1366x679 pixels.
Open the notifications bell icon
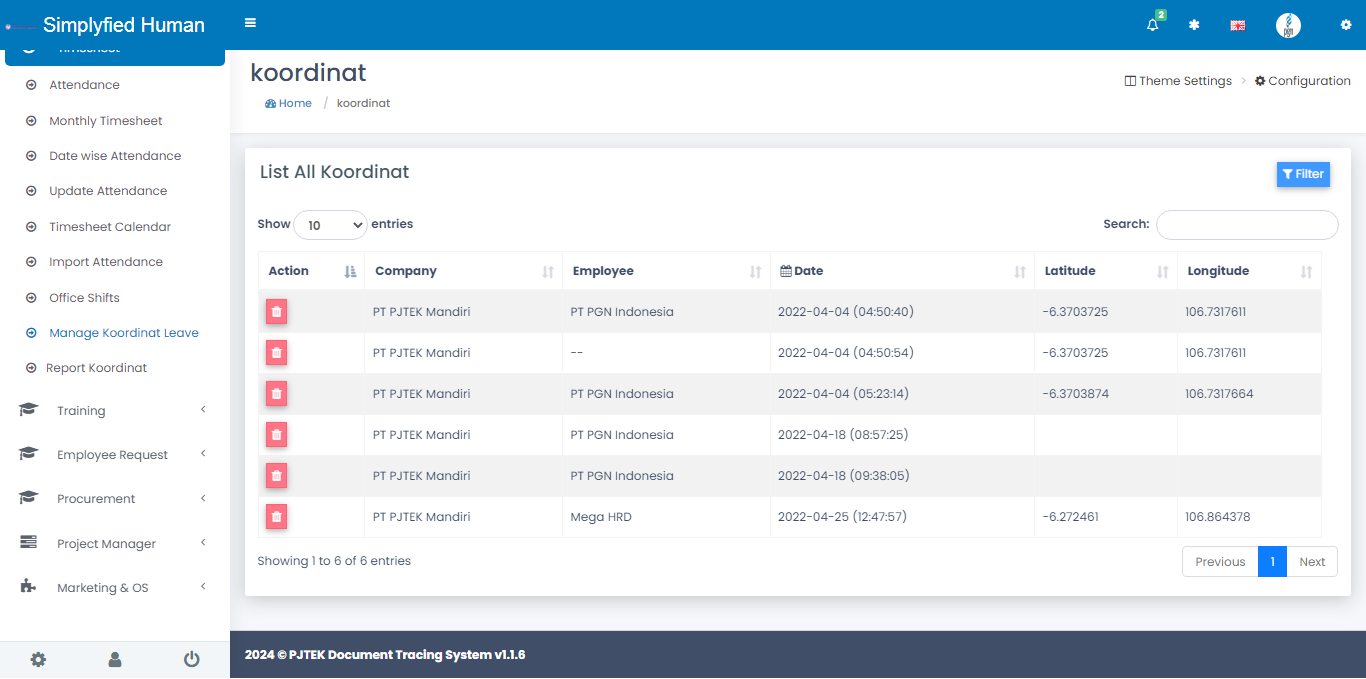pyautogui.click(x=1153, y=25)
